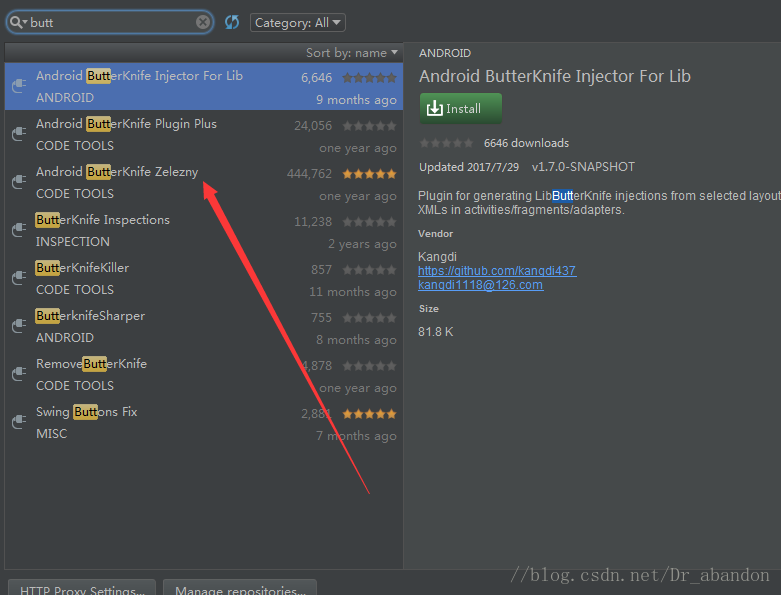Click plug icon beside ButterKnife Zelezny
The width and height of the screenshot is (781, 595).
(19, 182)
